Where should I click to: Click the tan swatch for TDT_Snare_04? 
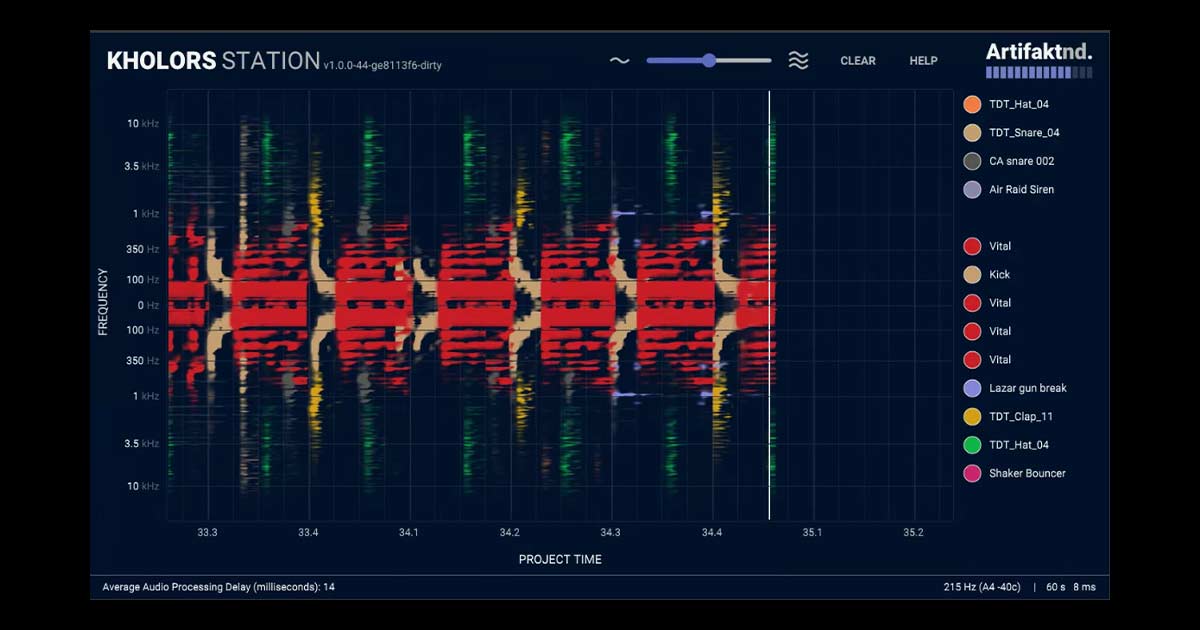[x=972, y=133]
